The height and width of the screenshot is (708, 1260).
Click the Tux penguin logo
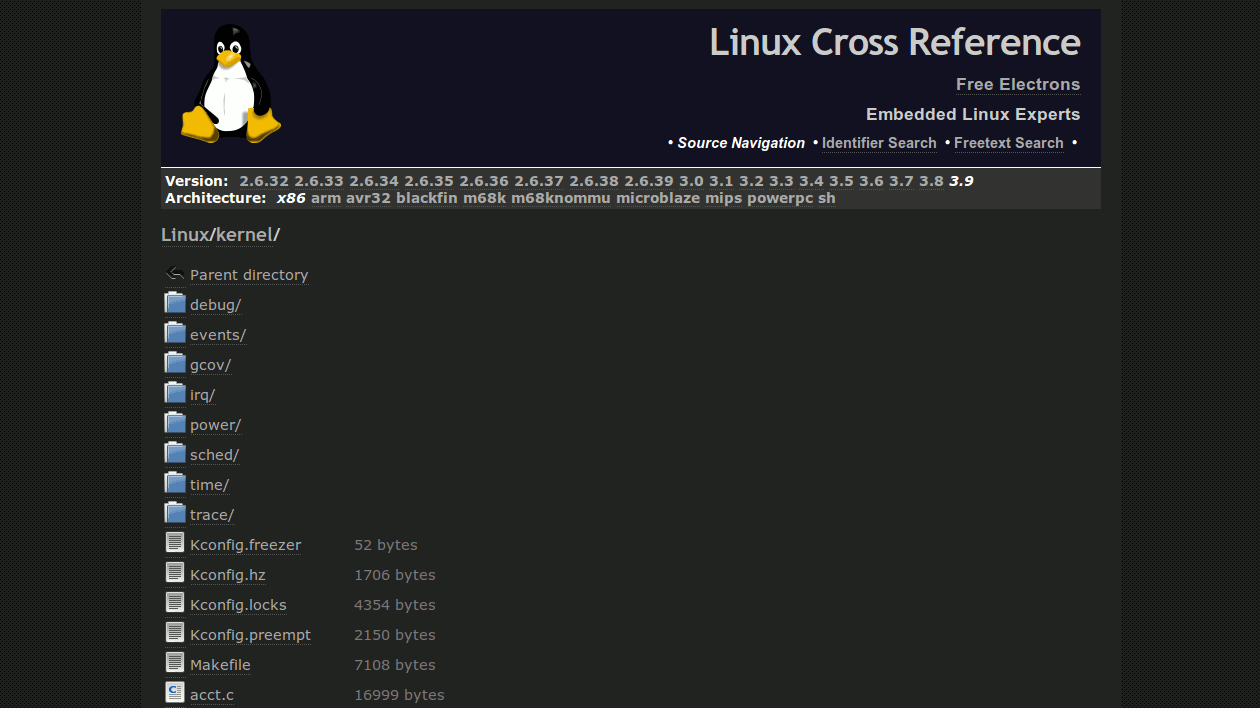[x=230, y=80]
